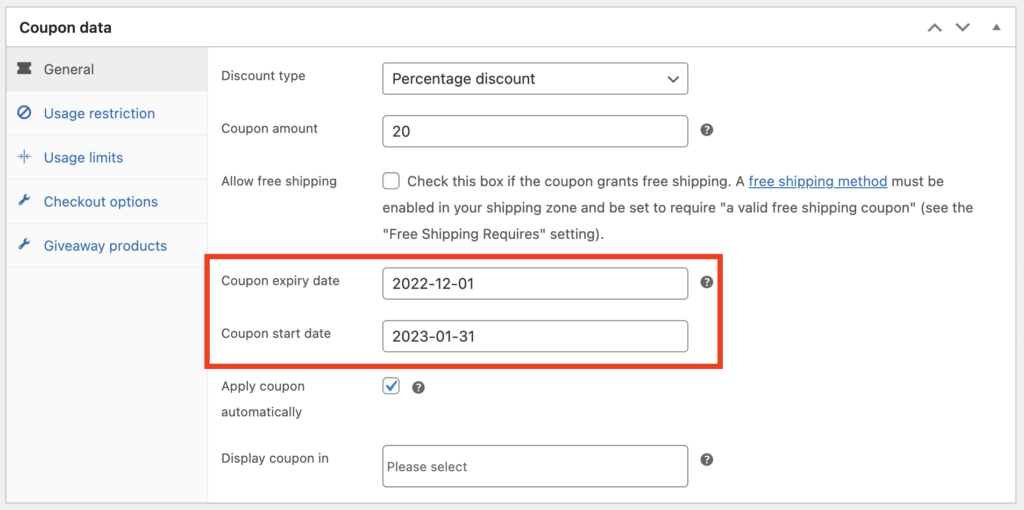Open the Usage limits tab
1024x510 pixels.
83,157
